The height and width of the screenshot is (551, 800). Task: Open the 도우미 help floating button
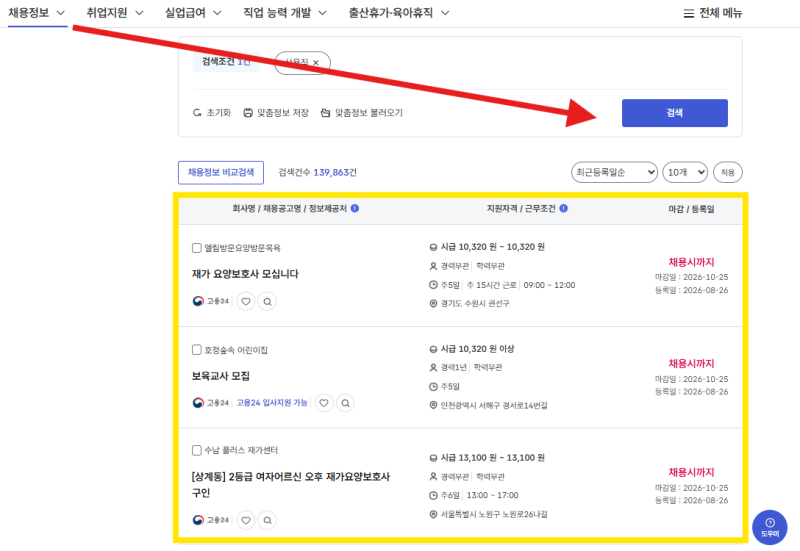[x=769, y=528]
